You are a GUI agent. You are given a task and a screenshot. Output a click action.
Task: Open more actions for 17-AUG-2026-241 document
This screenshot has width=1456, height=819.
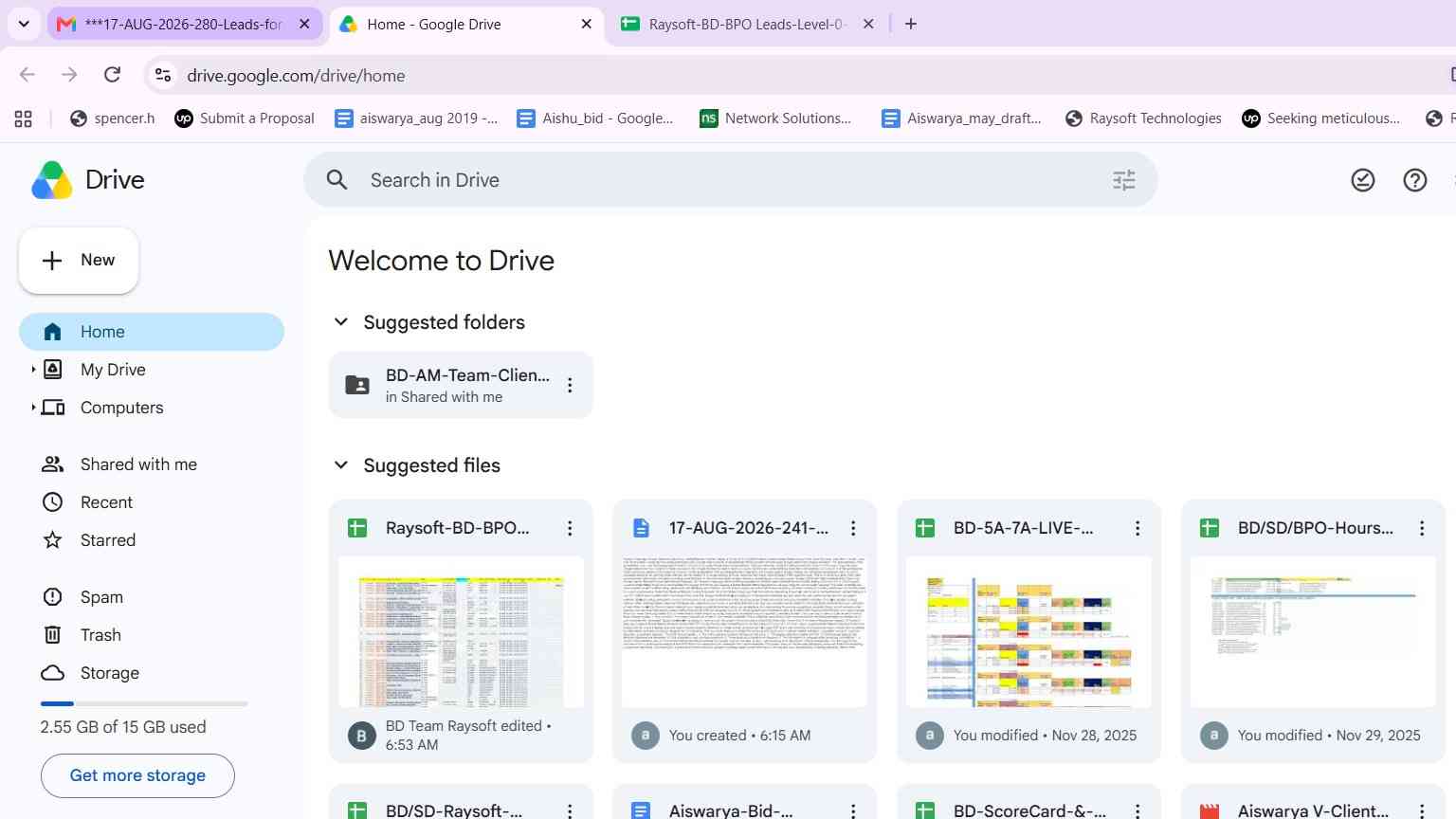853,528
